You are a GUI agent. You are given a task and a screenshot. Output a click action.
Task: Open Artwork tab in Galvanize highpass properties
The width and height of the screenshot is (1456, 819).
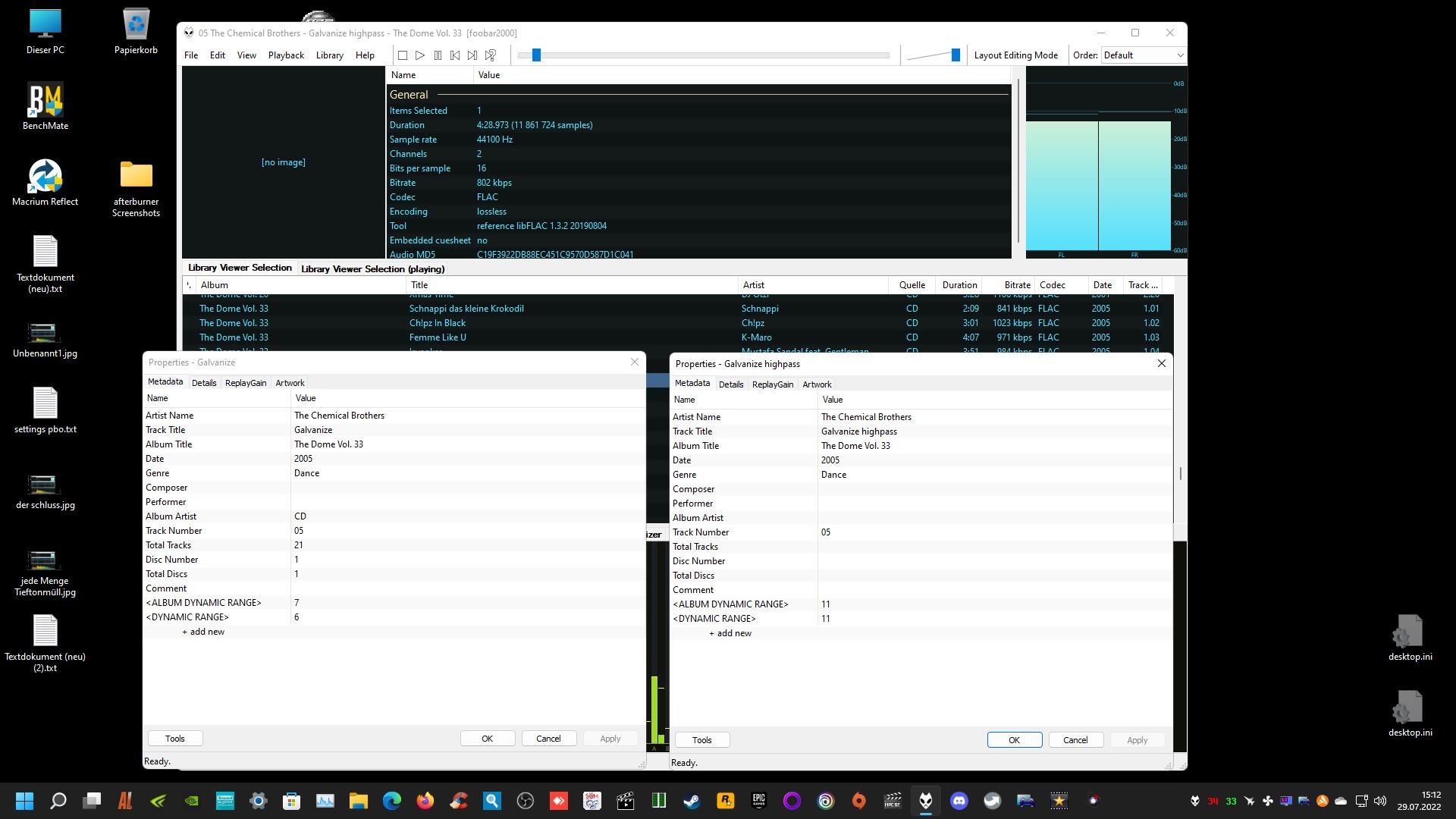coord(817,384)
